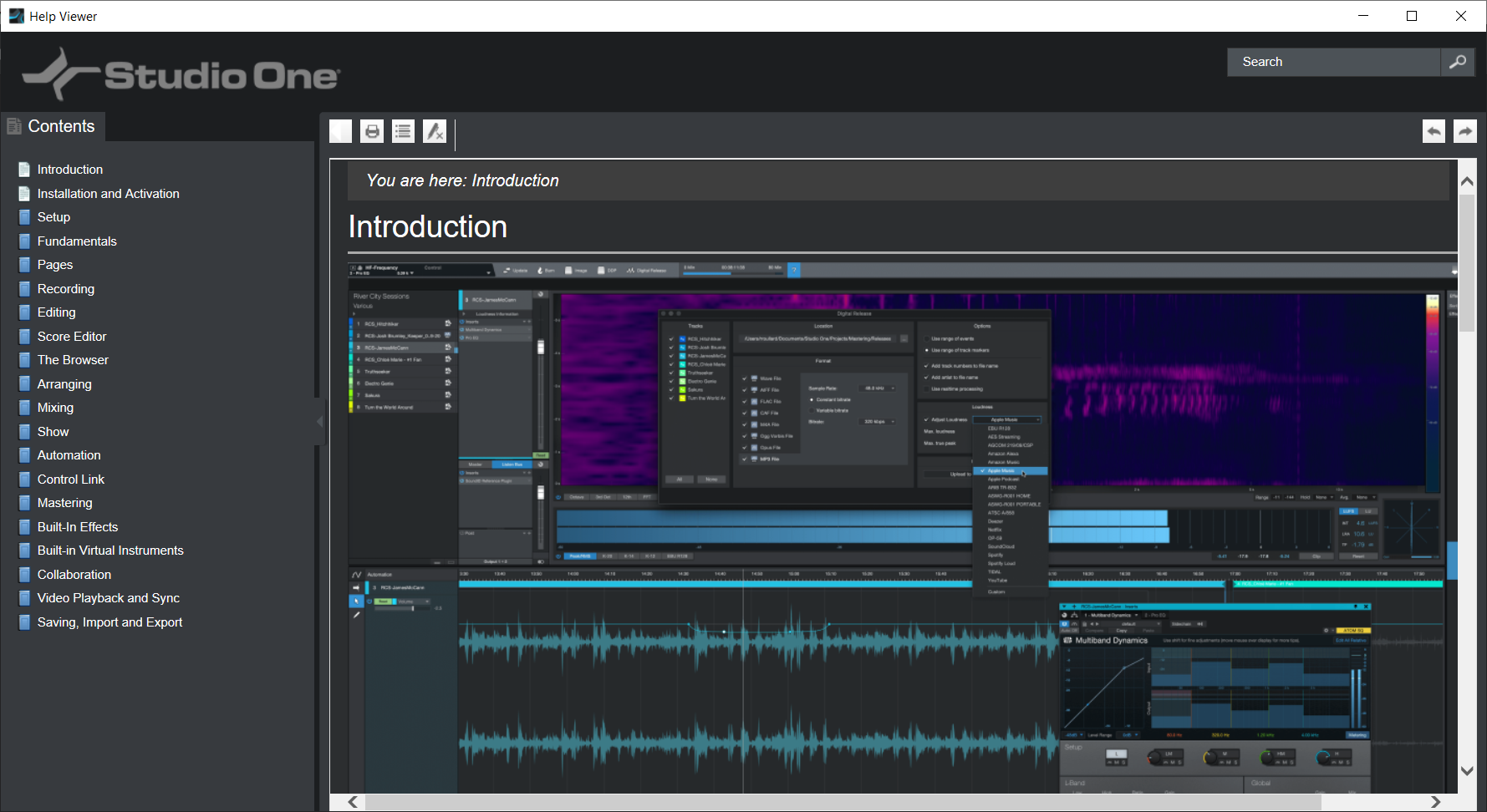Screen dimensions: 1487x812
Task: Open the Built-In Effects topic
Action: click(78, 526)
